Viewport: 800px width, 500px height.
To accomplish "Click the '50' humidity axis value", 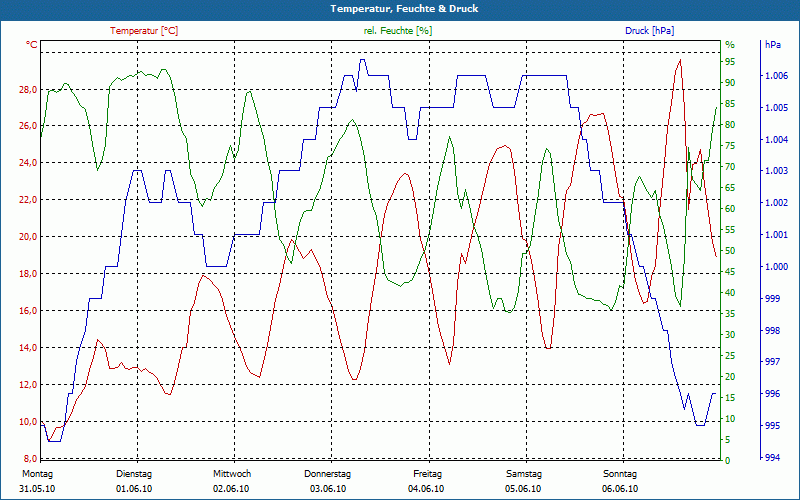I will point(731,251).
